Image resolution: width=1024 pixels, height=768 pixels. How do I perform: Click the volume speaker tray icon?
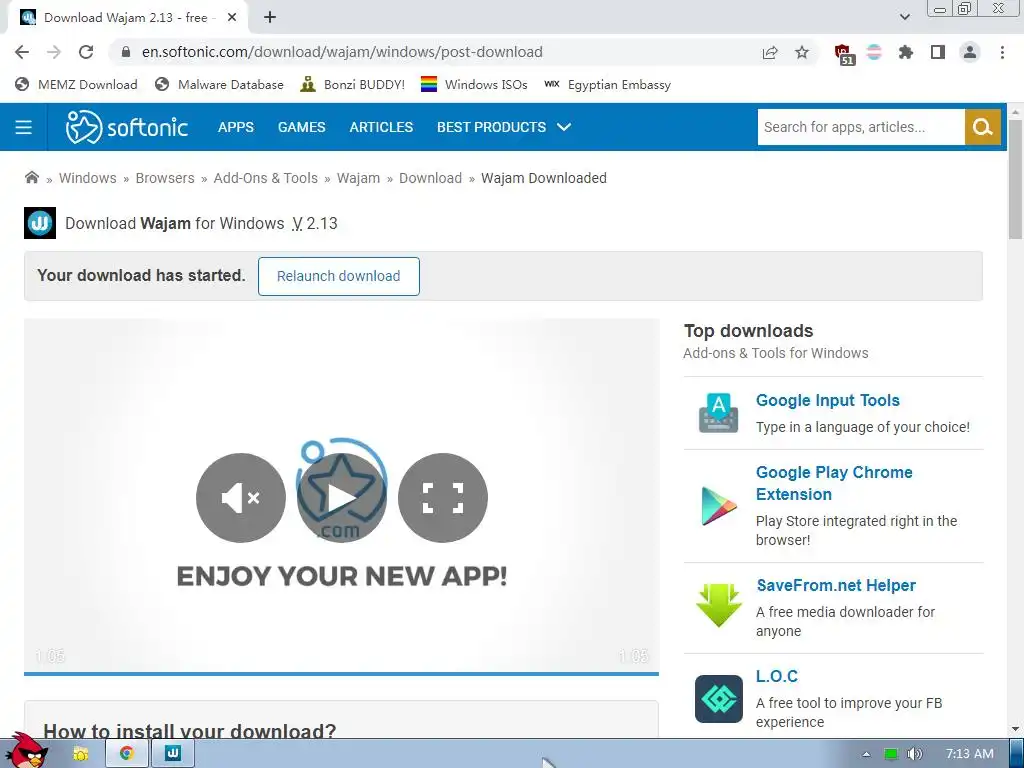click(915, 754)
